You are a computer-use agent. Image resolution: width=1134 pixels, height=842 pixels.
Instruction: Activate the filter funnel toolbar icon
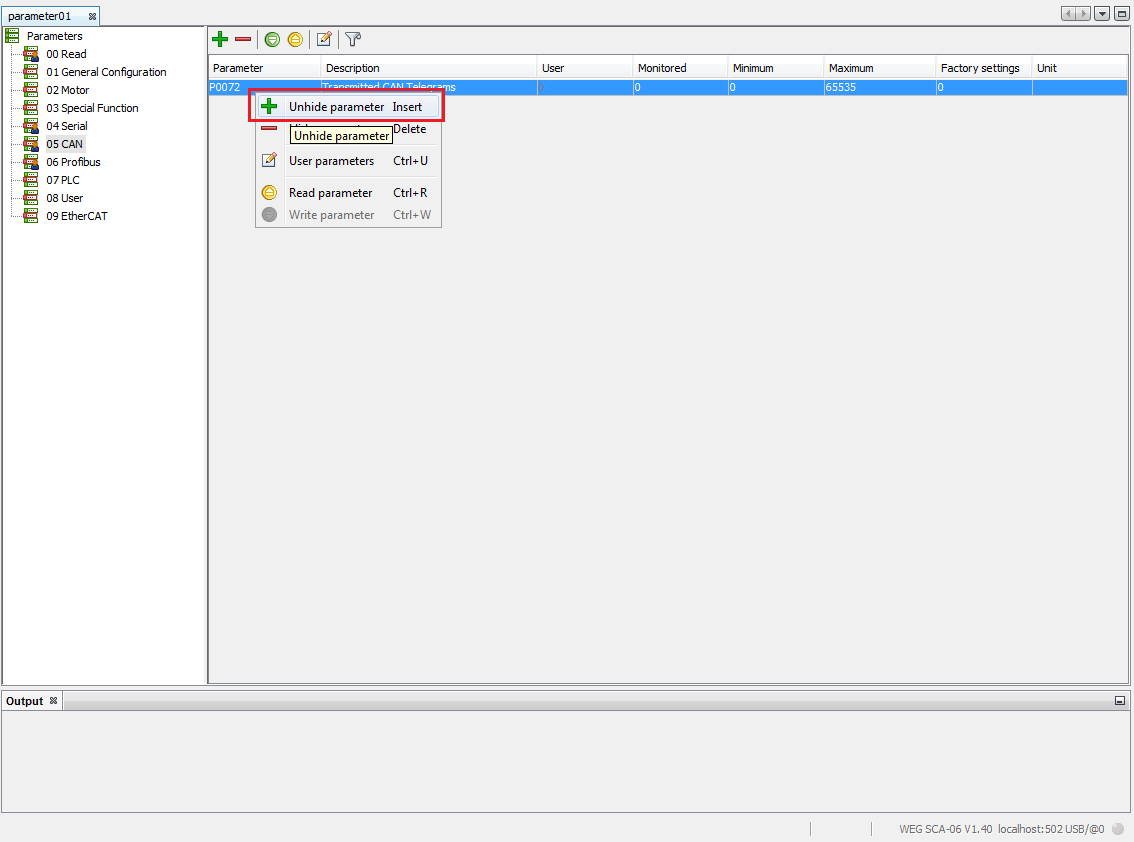point(351,39)
